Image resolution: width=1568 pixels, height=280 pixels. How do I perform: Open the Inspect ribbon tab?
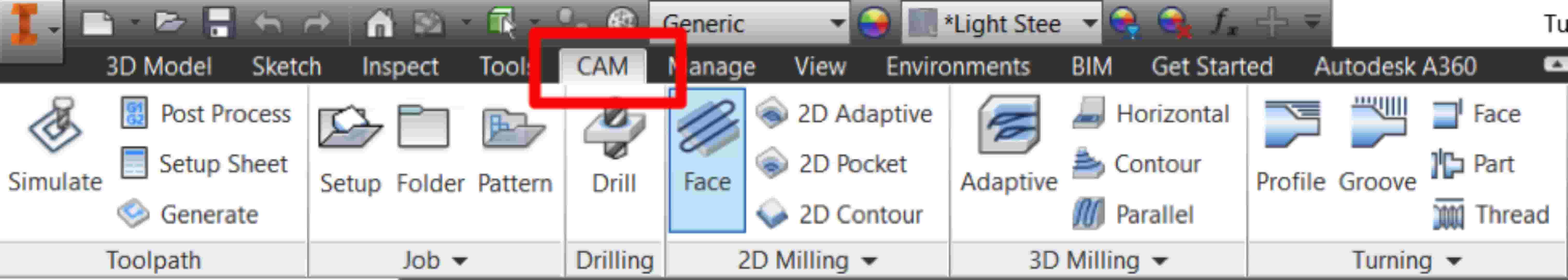(400, 66)
